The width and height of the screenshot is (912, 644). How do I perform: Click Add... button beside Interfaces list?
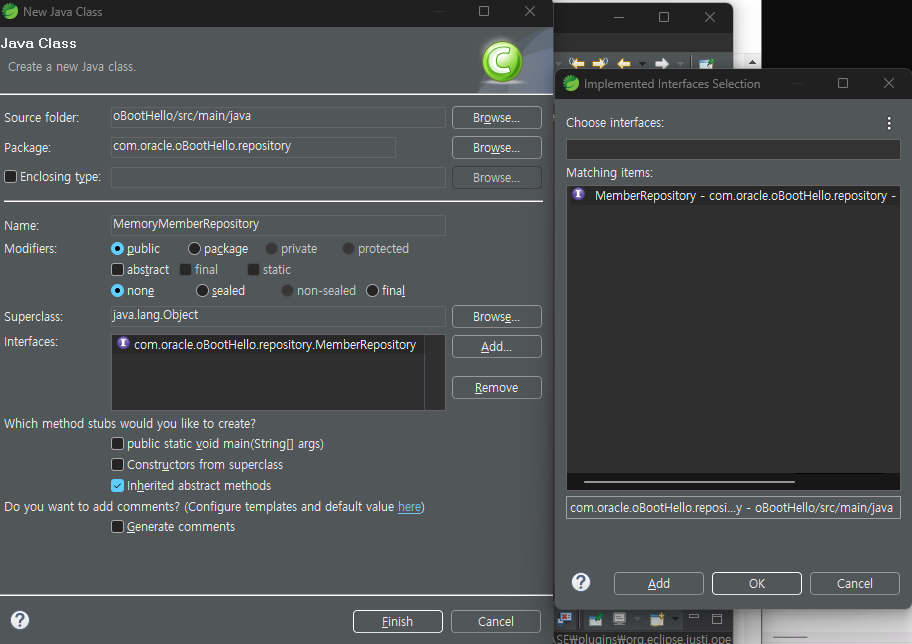point(496,347)
